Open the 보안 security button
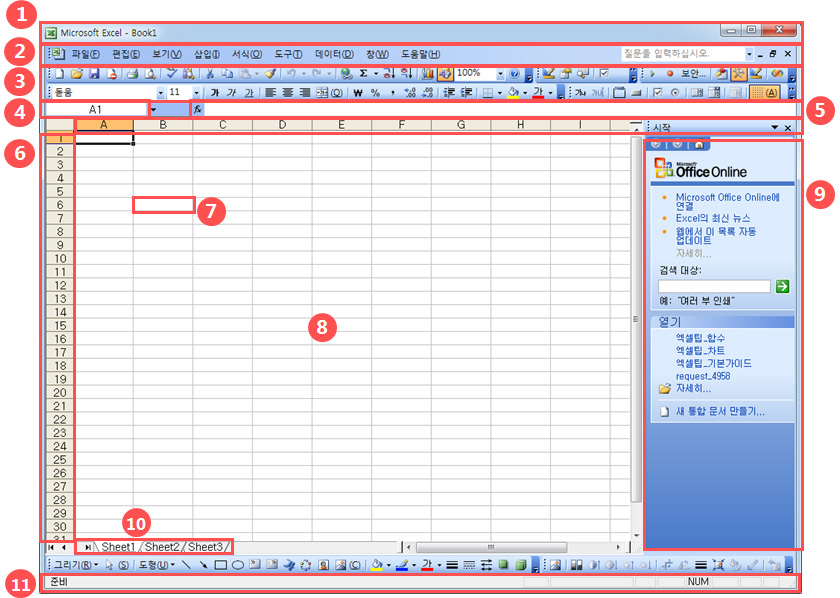 click(693, 74)
